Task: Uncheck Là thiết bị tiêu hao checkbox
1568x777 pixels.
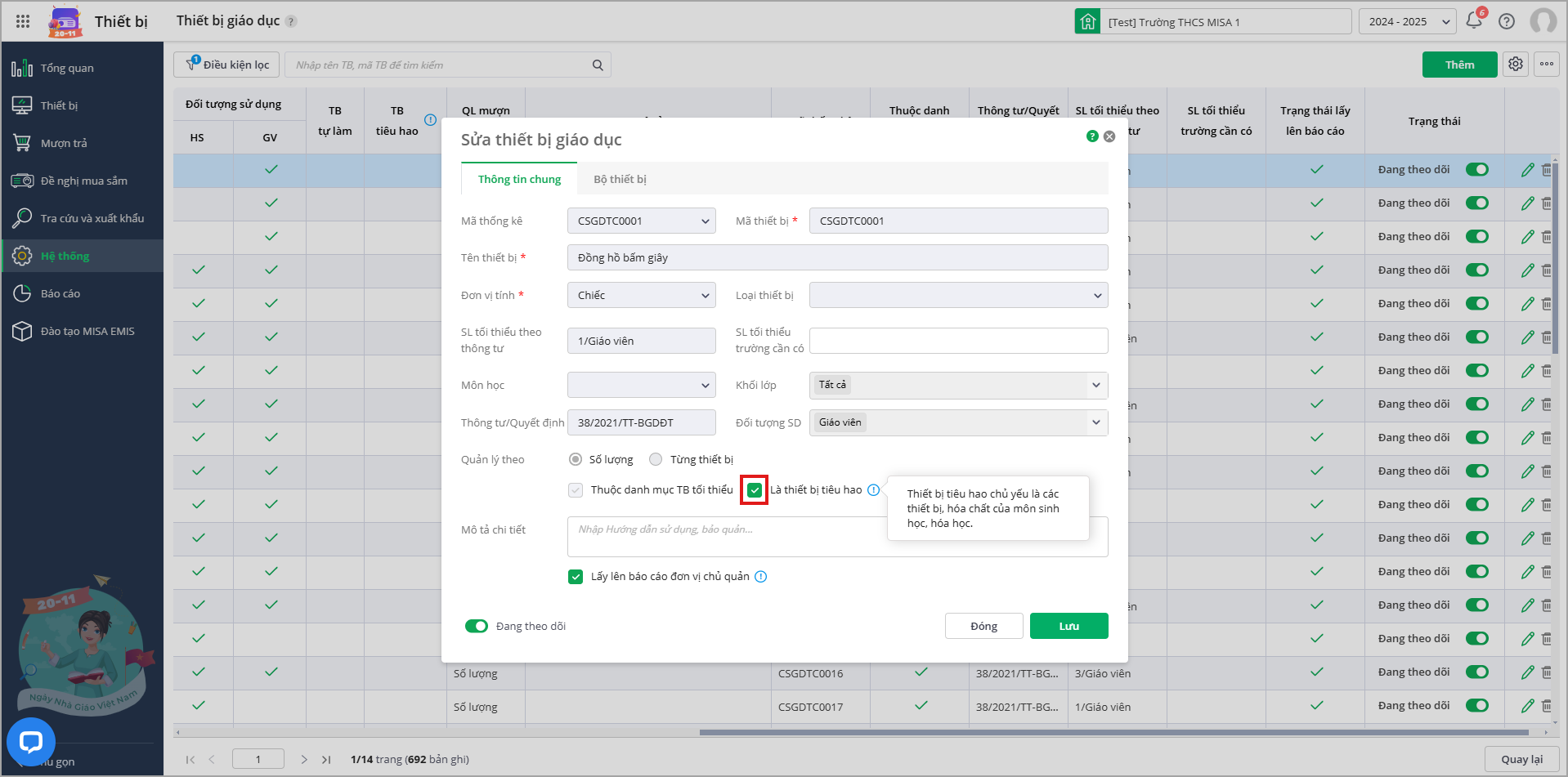Action: click(x=755, y=490)
